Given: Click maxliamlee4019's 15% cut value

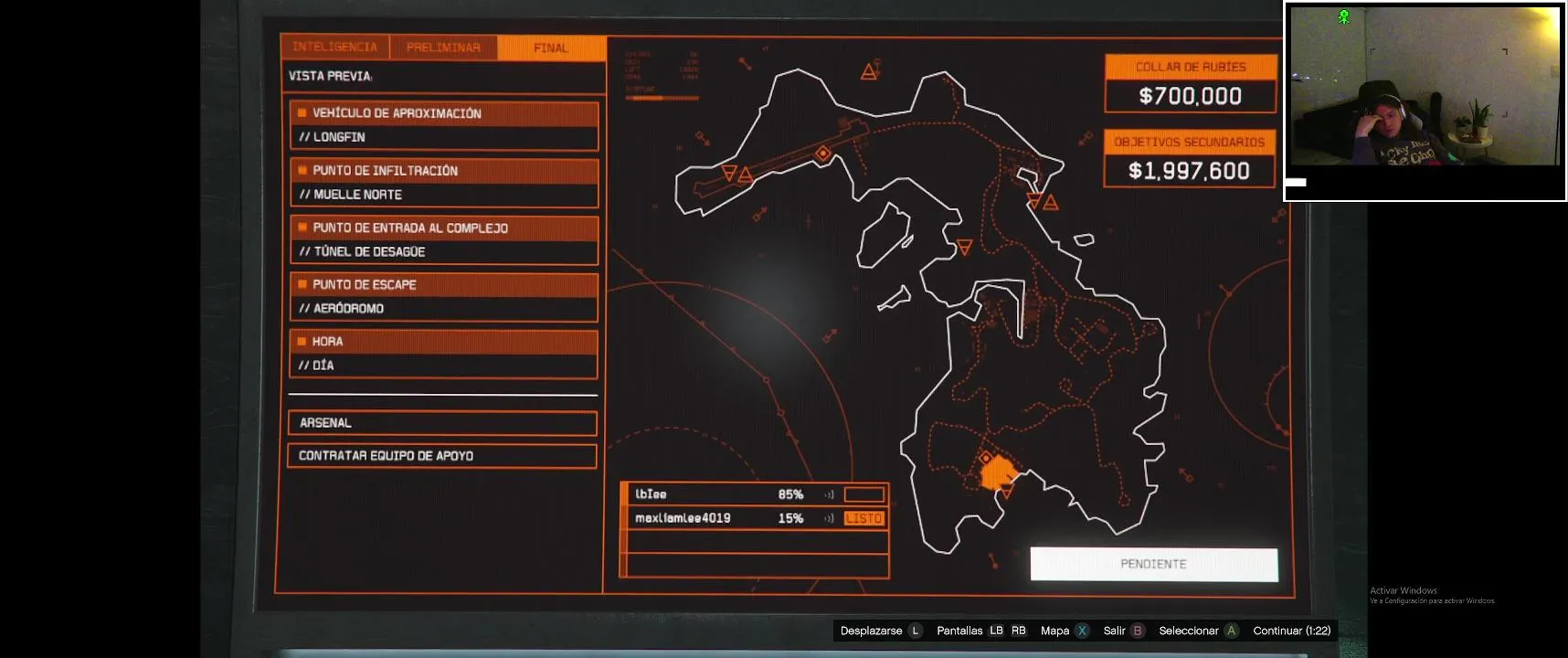Looking at the screenshot, I should [x=790, y=518].
